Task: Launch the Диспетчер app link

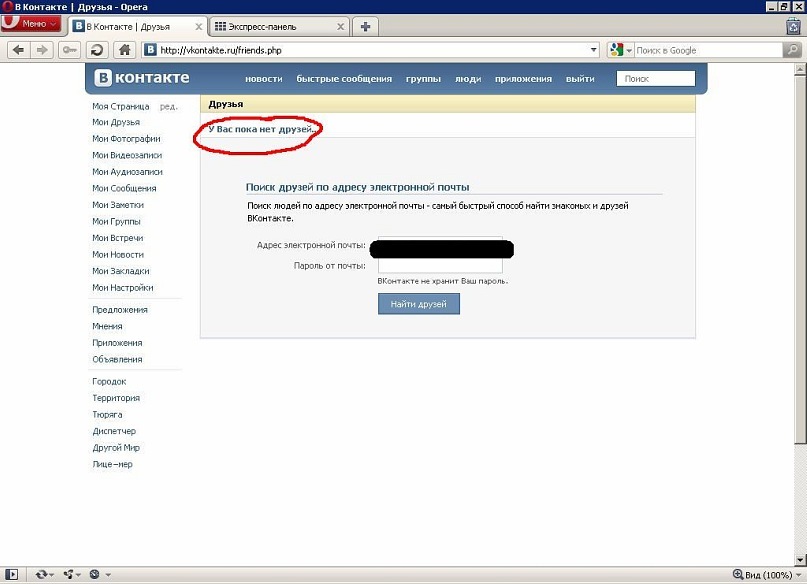Action: 114,431
